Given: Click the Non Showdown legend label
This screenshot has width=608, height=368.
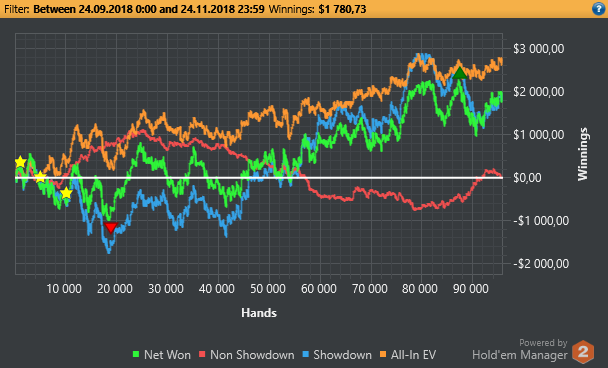Looking at the screenshot, I should (x=252, y=355).
